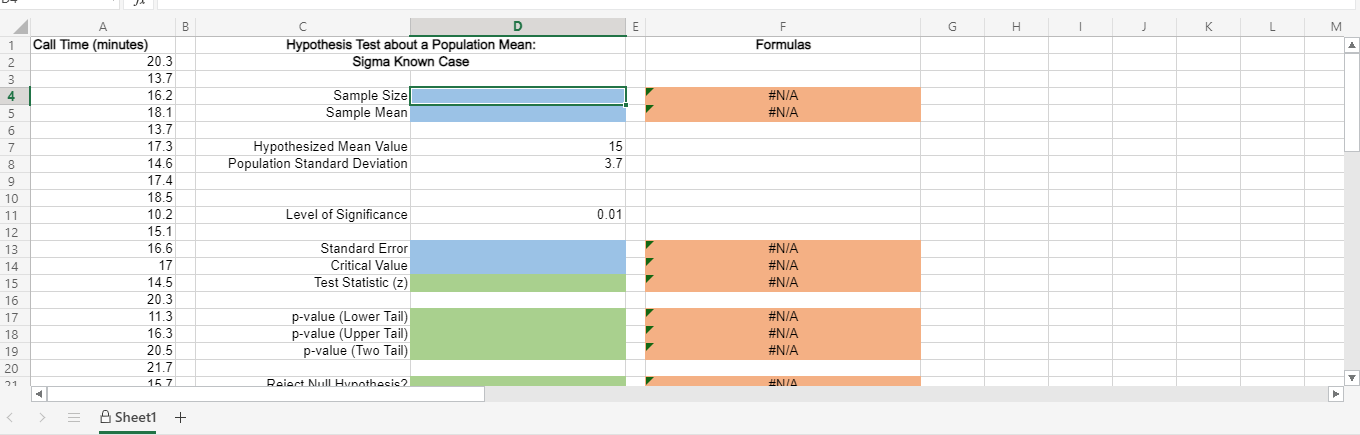1360x435 pixels.
Task: Click the 'Level of Significance' label cell
Action: 302,215
